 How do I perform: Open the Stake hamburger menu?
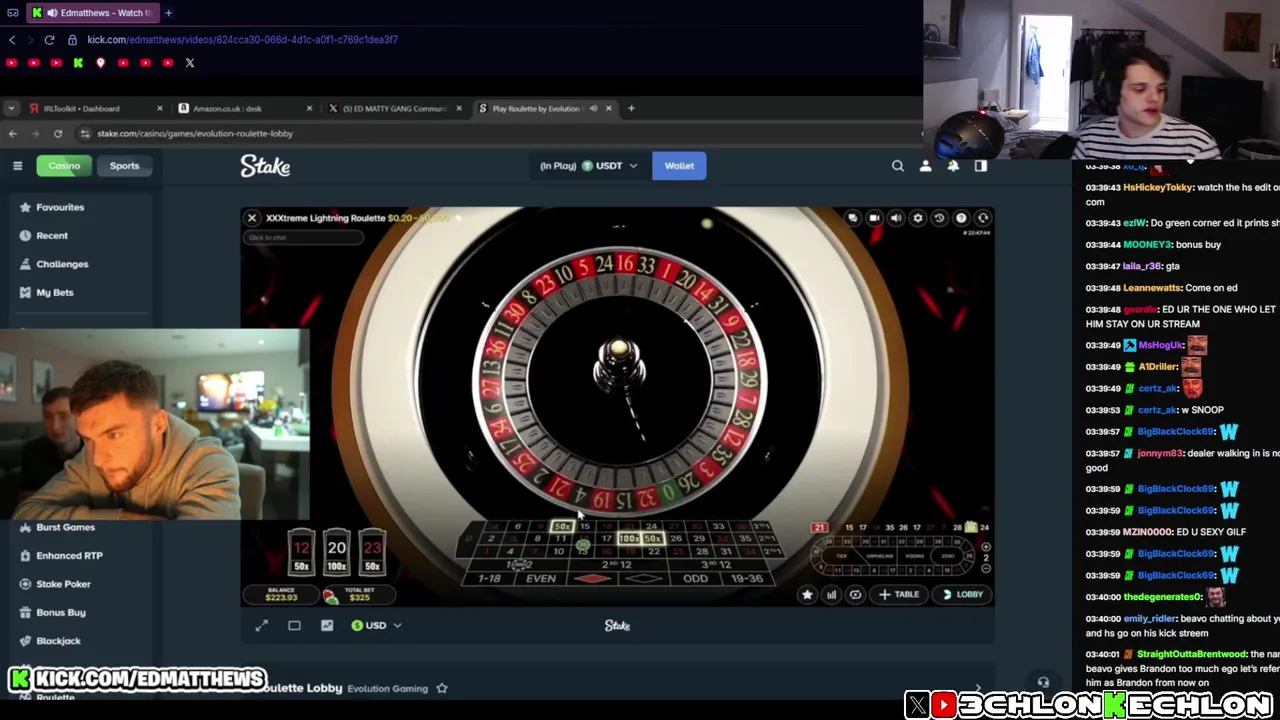pos(17,166)
